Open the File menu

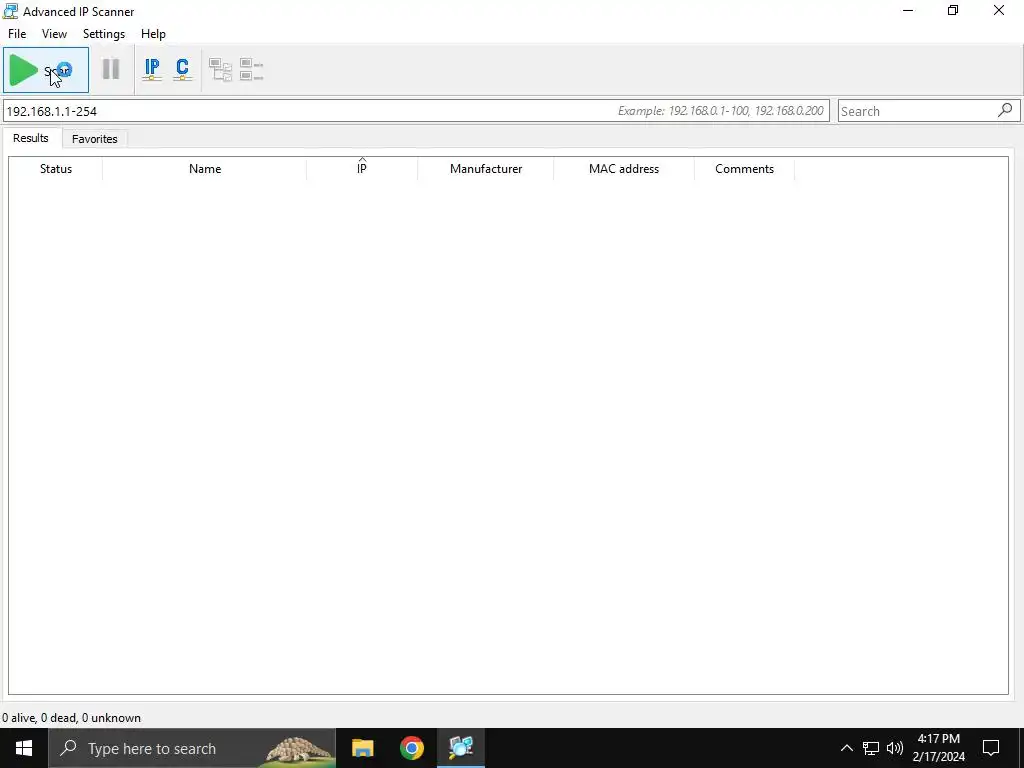17,34
